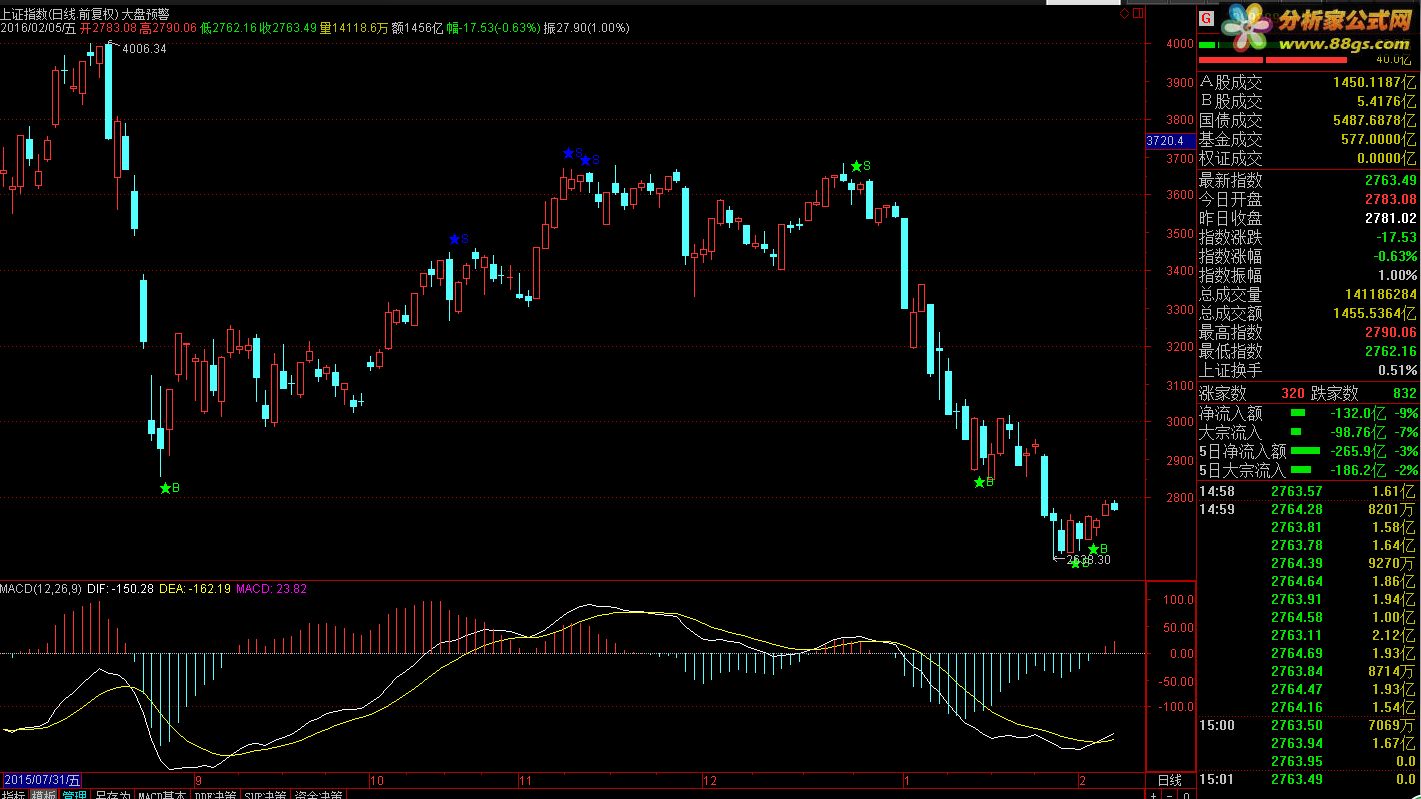Click the 指数涨跌 value -17.53
This screenshot has width=1421, height=799.
(1397, 238)
